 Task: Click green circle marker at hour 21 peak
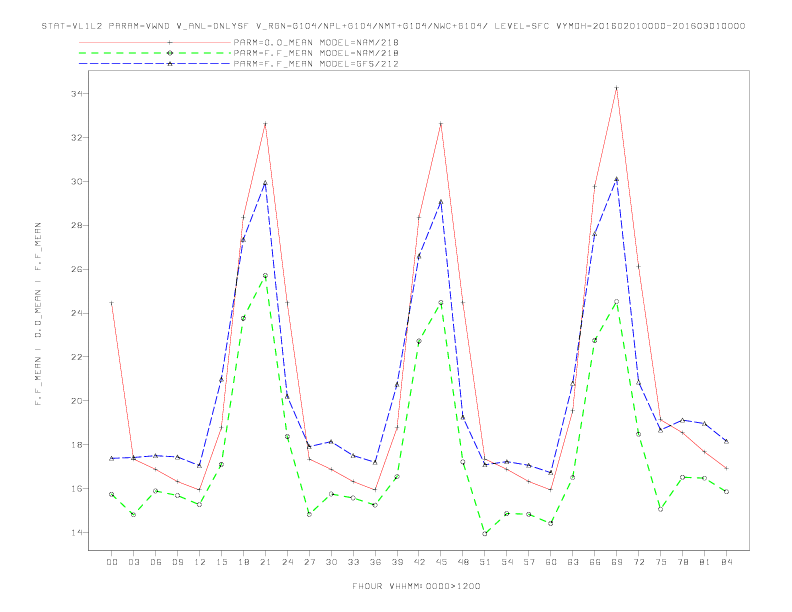pos(265,276)
